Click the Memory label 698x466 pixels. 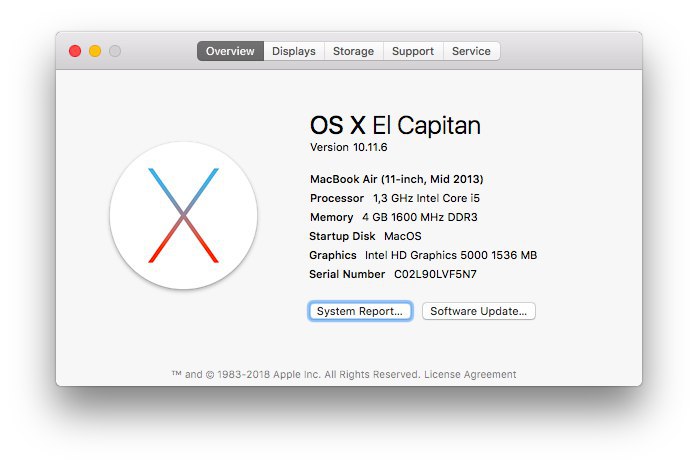(332, 217)
